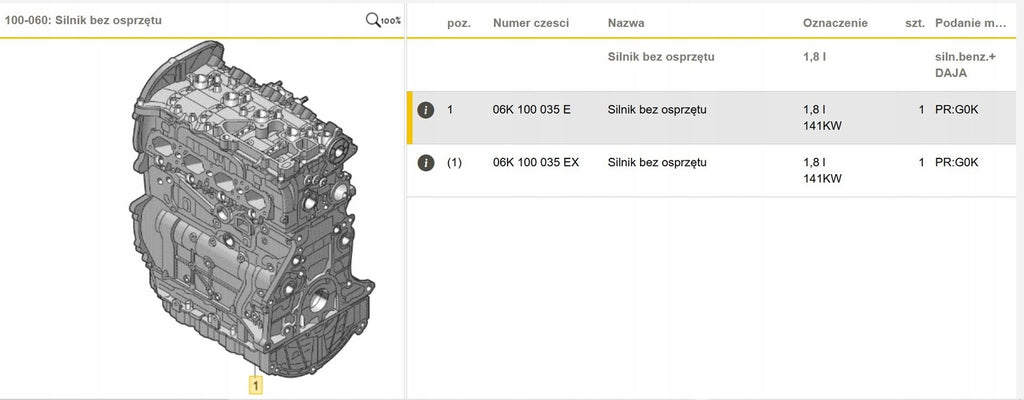Viewport: 1024px width, 400px height.
Task: Click the szt. column header
Action: click(x=914, y=22)
